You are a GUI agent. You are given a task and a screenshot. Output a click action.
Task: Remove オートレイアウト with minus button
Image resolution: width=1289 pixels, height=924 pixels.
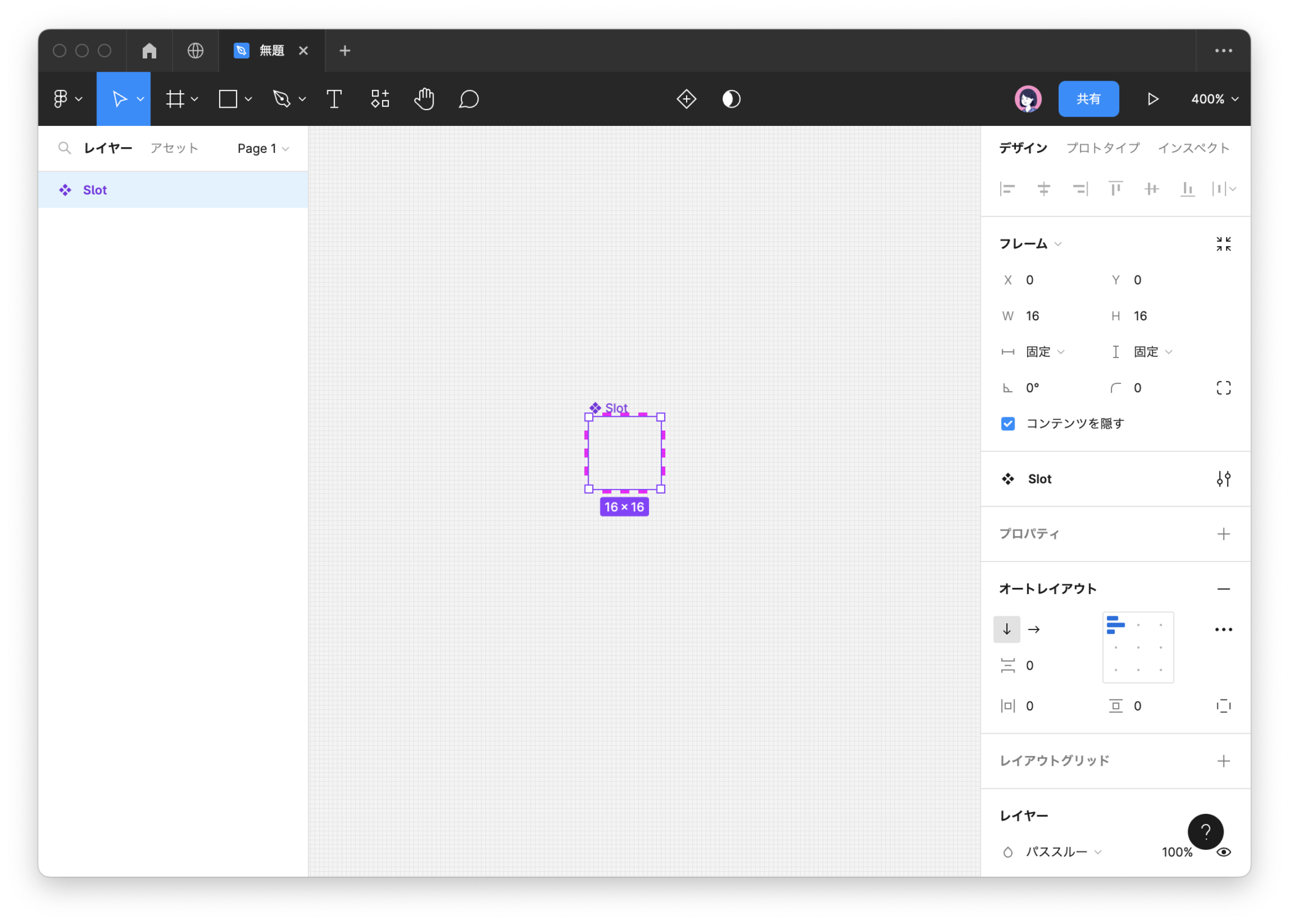[1224, 589]
